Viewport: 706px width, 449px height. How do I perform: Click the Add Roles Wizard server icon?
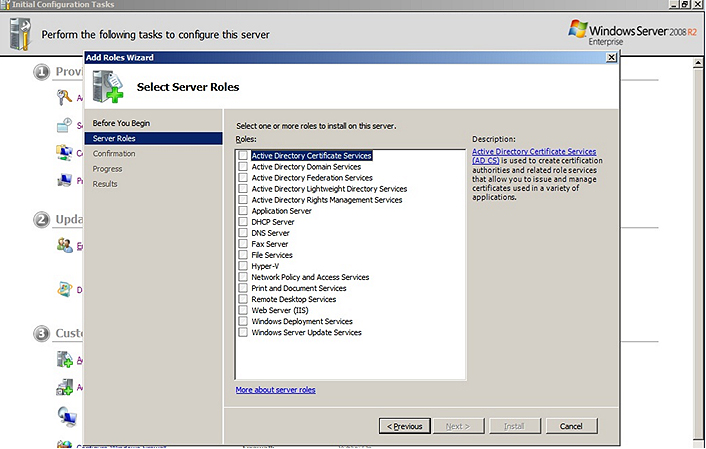click(108, 88)
